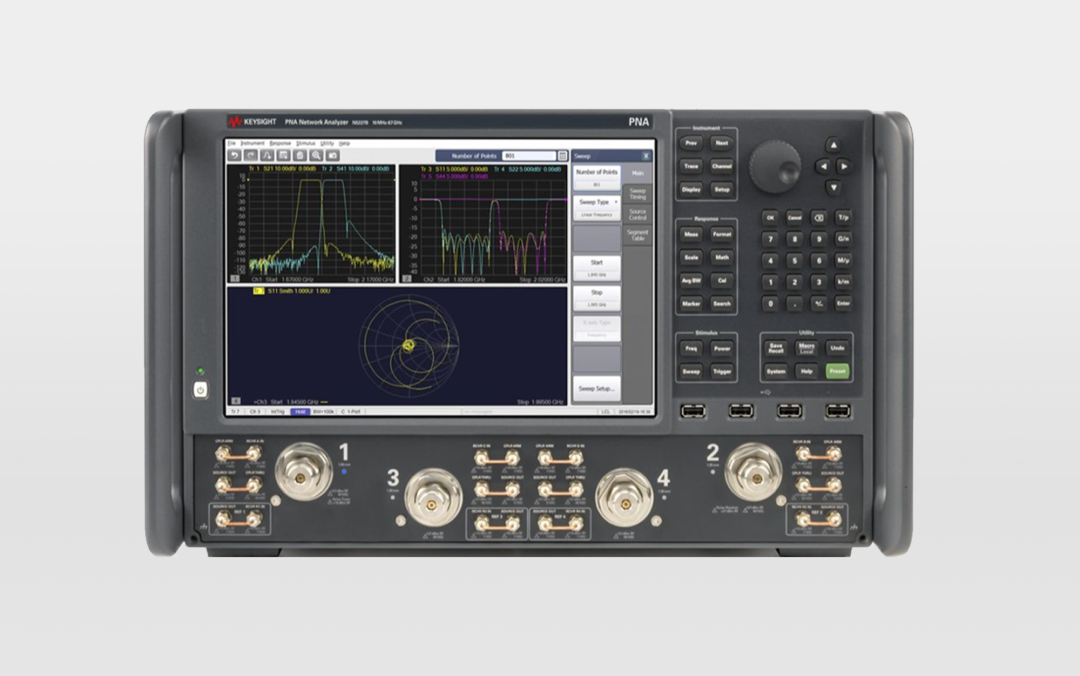Tap the right arrow navigation key
Viewport: 1080px width, 676px height.
click(844, 166)
